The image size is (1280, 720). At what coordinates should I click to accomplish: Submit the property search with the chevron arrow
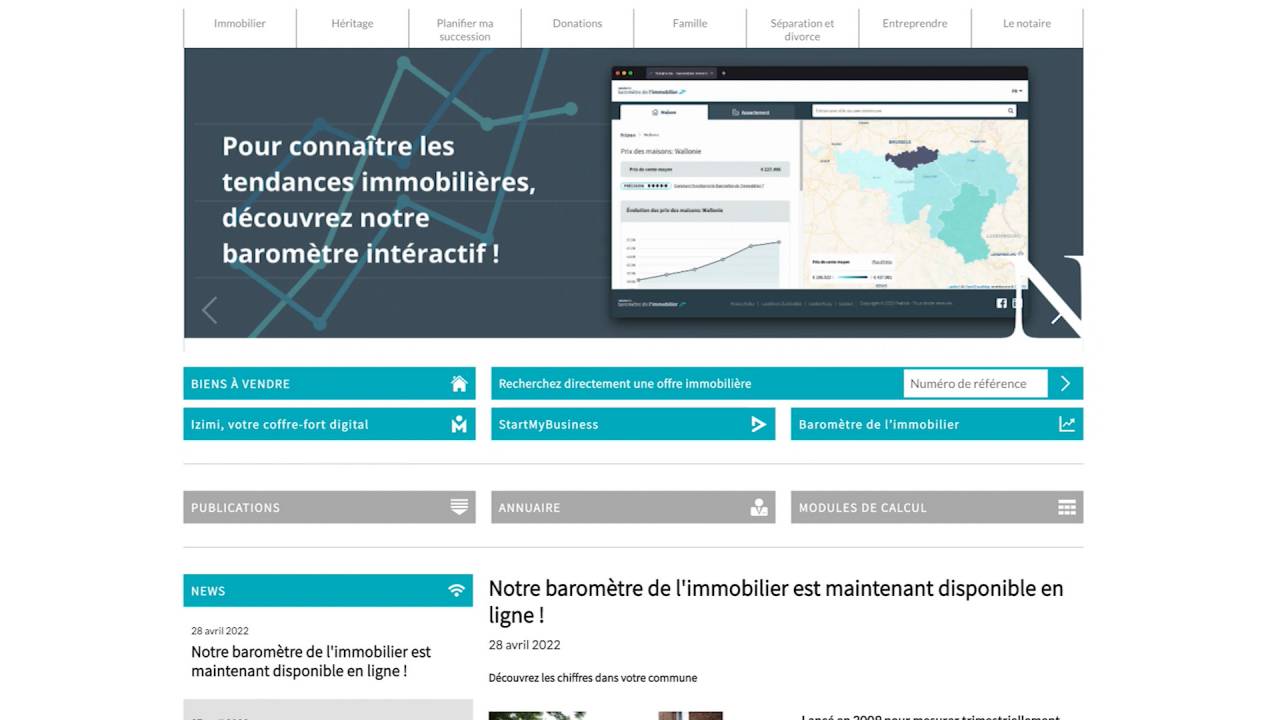pos(1065,383)
